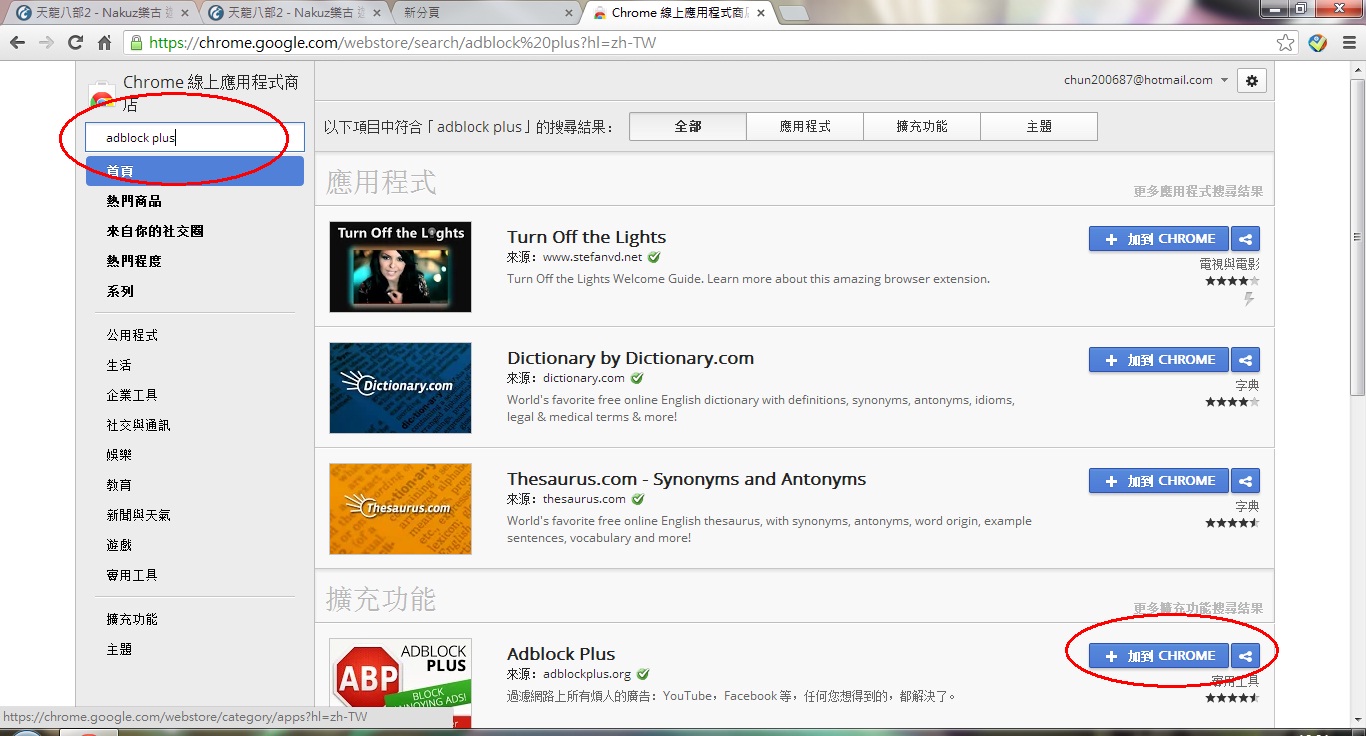Switch to the 主題 filter tab
This screenshot has height=736, width=1366.
click(x=1038, y=127)
